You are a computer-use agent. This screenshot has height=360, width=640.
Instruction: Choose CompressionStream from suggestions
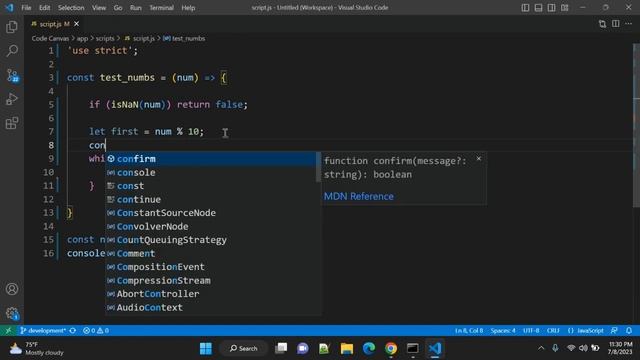(211, 280)
